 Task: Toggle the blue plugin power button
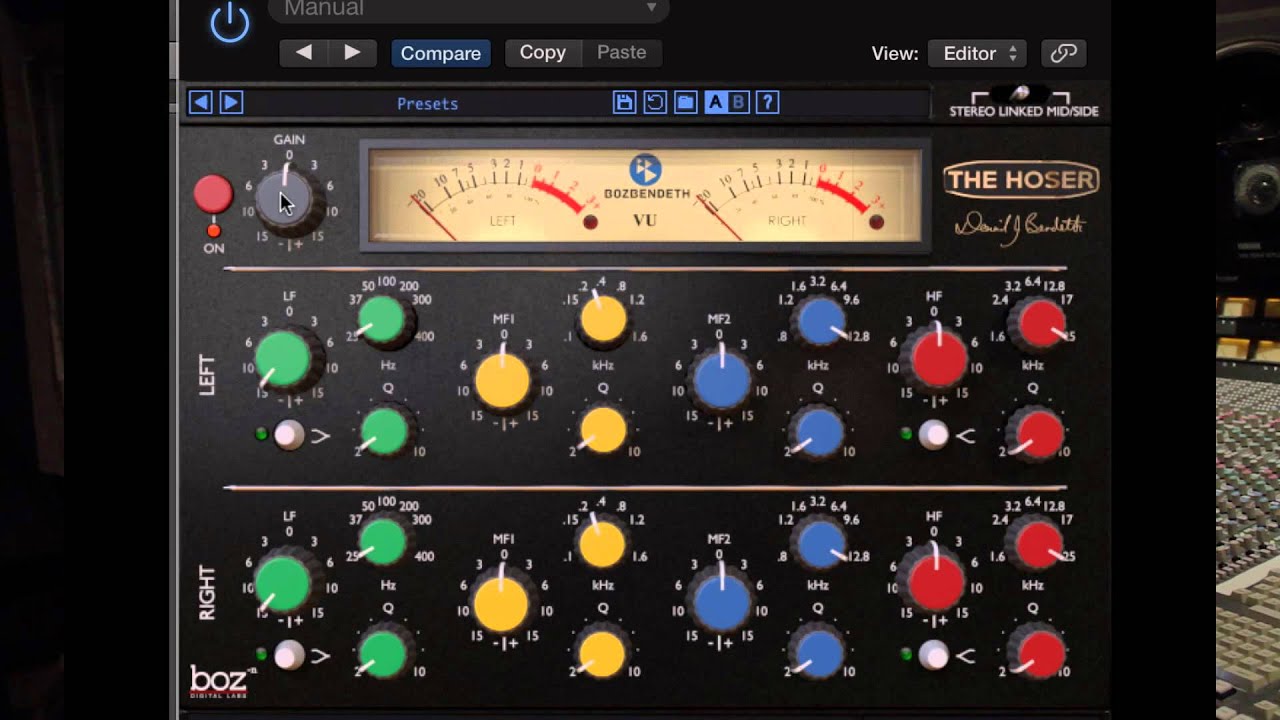230,22
